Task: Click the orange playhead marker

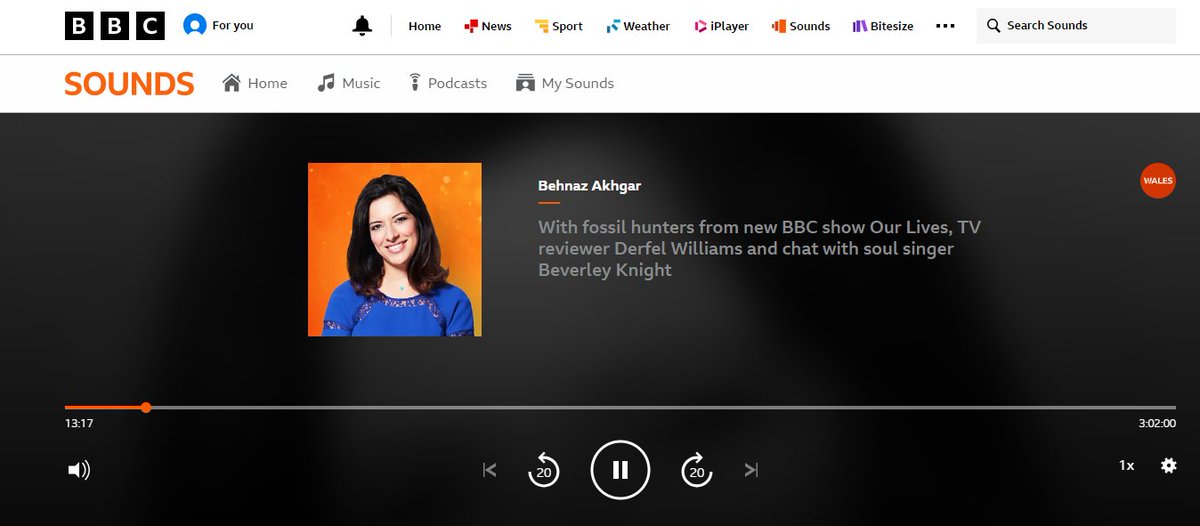Action: coord(146,407)
